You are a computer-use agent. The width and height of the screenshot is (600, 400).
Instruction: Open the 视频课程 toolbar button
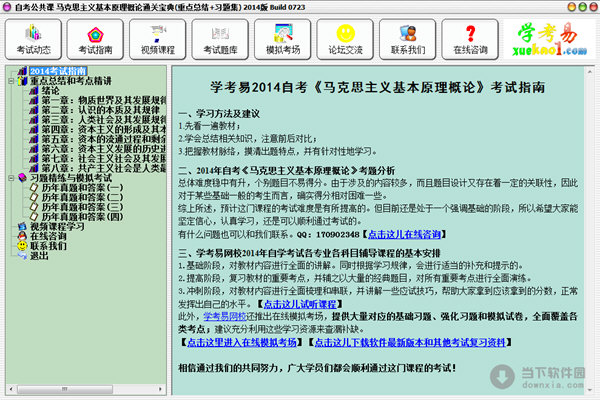158,40
